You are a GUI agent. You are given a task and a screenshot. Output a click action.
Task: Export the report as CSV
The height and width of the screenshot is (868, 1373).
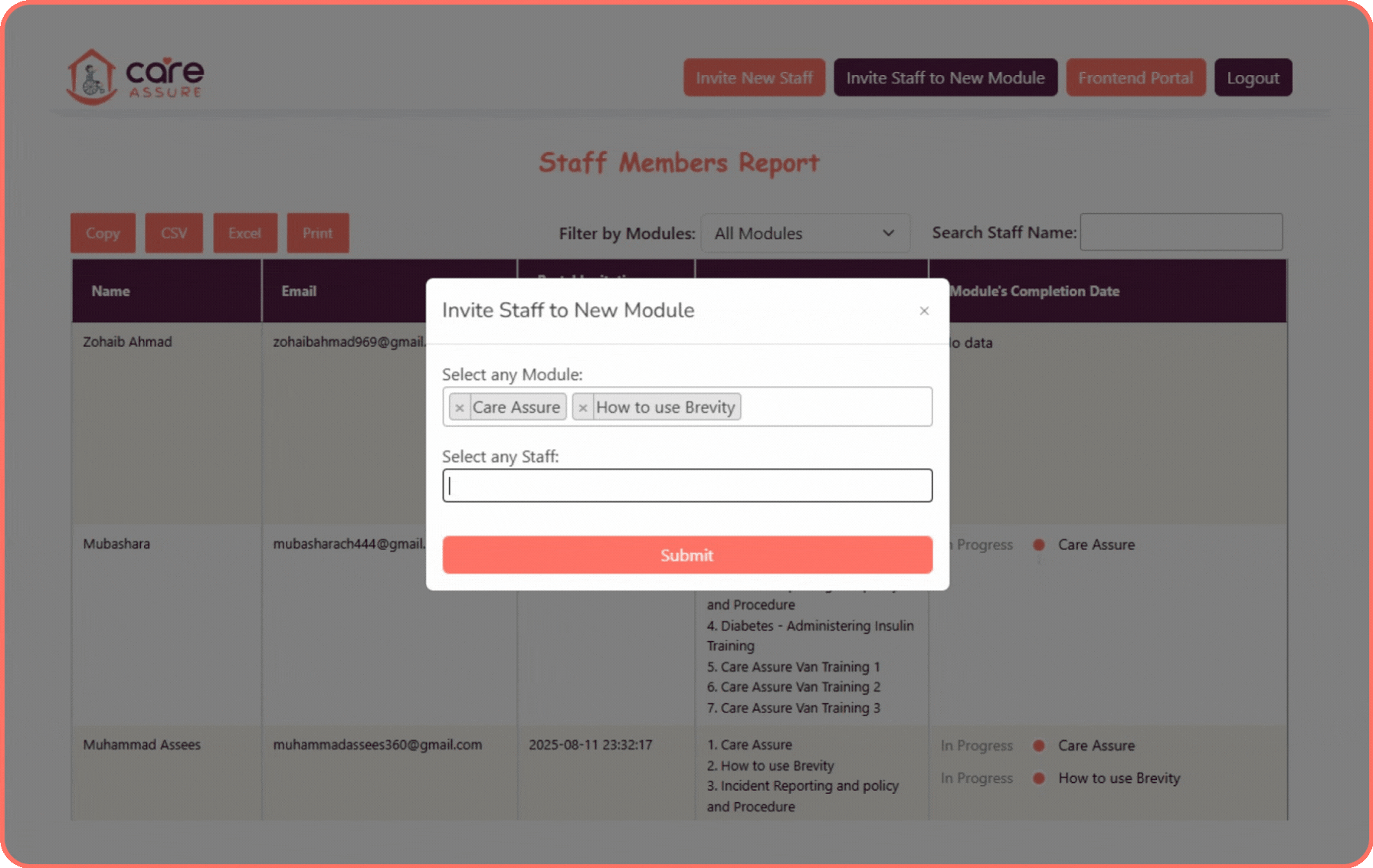click(174, 233)
